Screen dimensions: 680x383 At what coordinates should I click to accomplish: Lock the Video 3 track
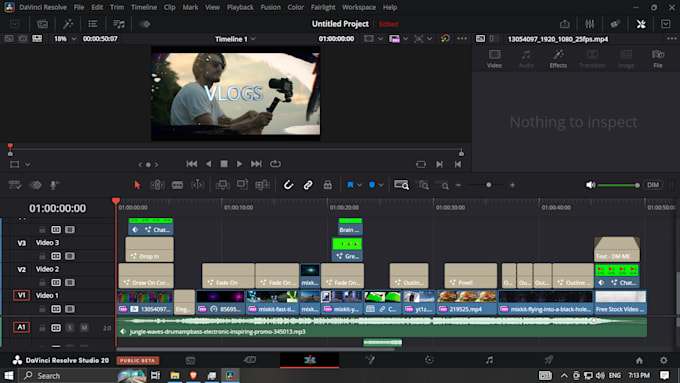(x=42, y=256)
